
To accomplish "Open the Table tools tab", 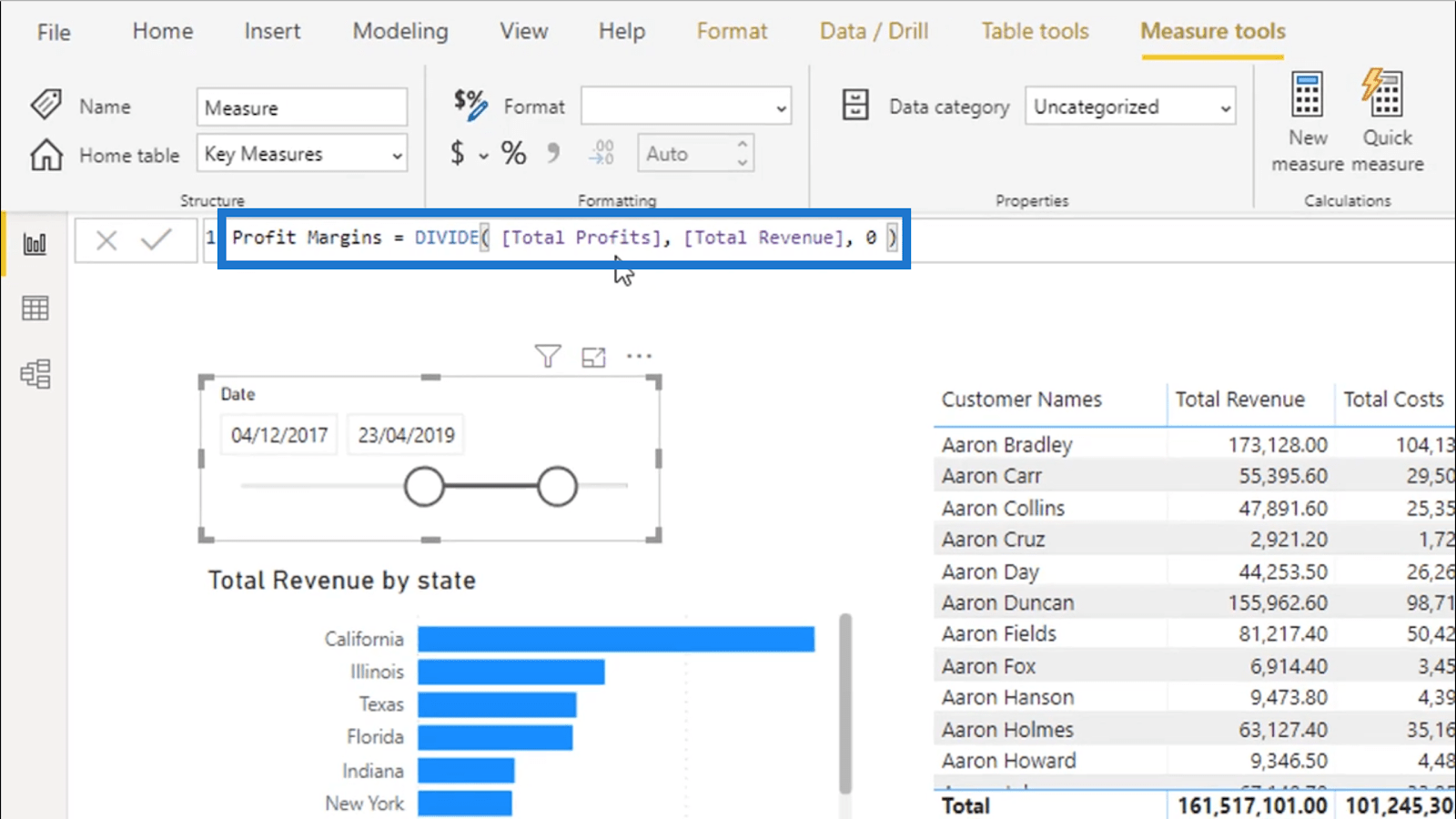I will click(x=1035, y=31).
